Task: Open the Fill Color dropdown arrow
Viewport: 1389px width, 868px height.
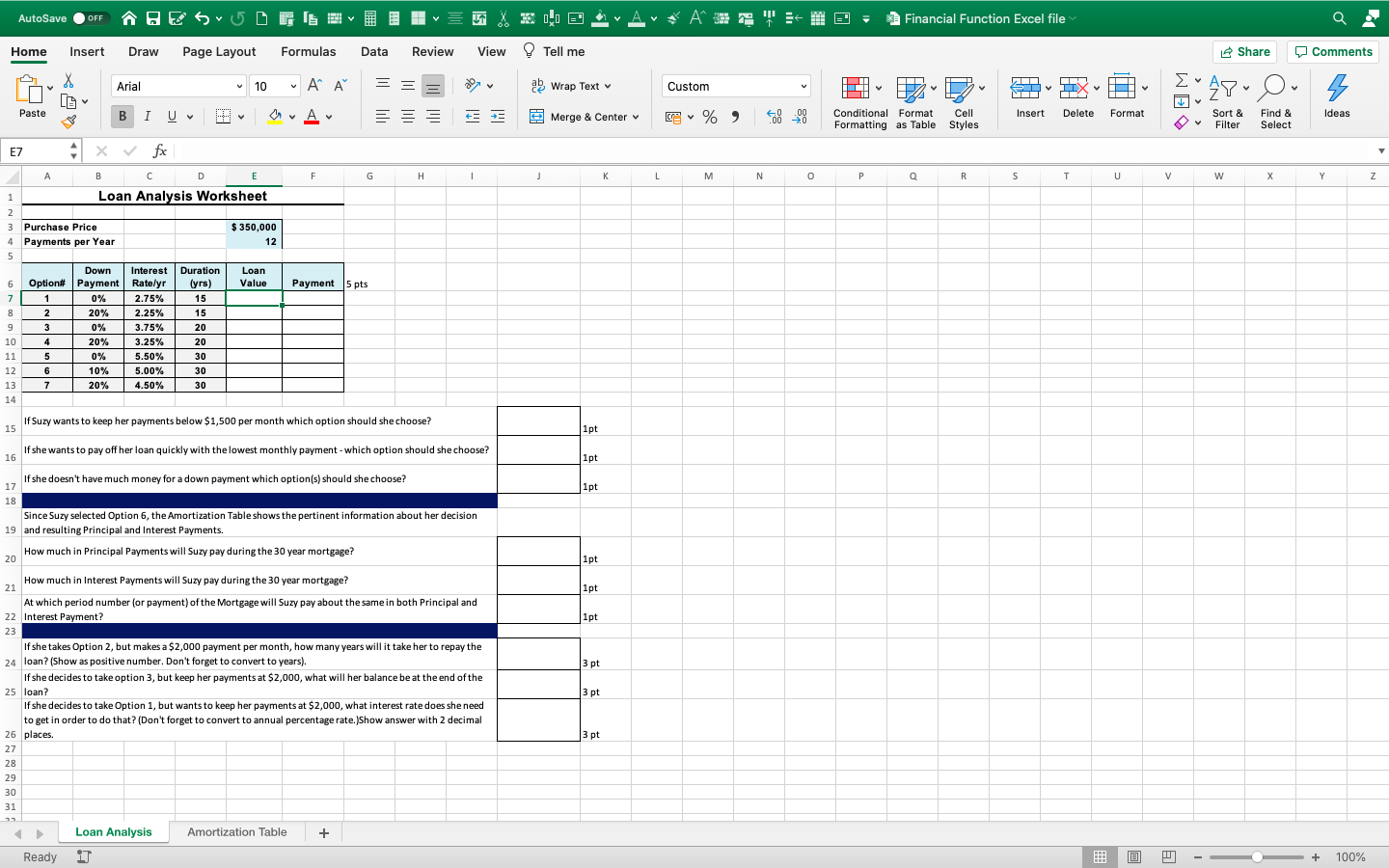Action: click(x=292, y=116)
